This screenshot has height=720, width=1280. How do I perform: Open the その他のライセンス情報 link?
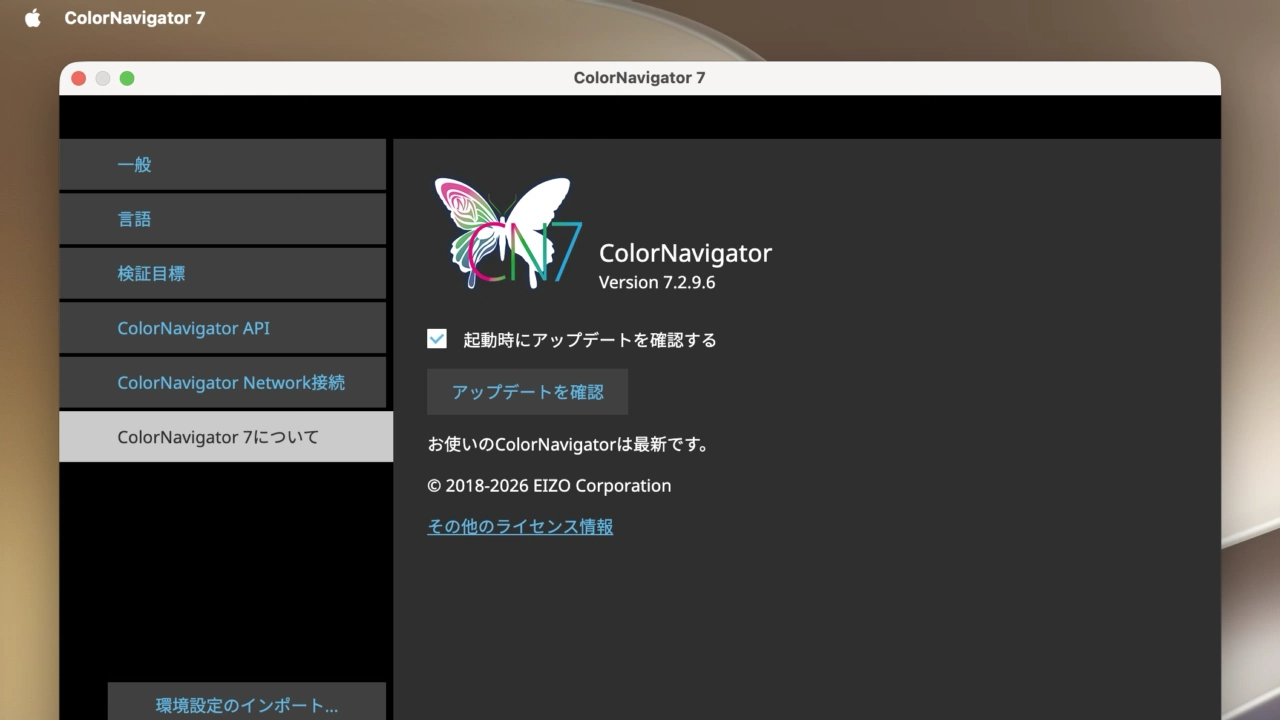tap(520, 526)
